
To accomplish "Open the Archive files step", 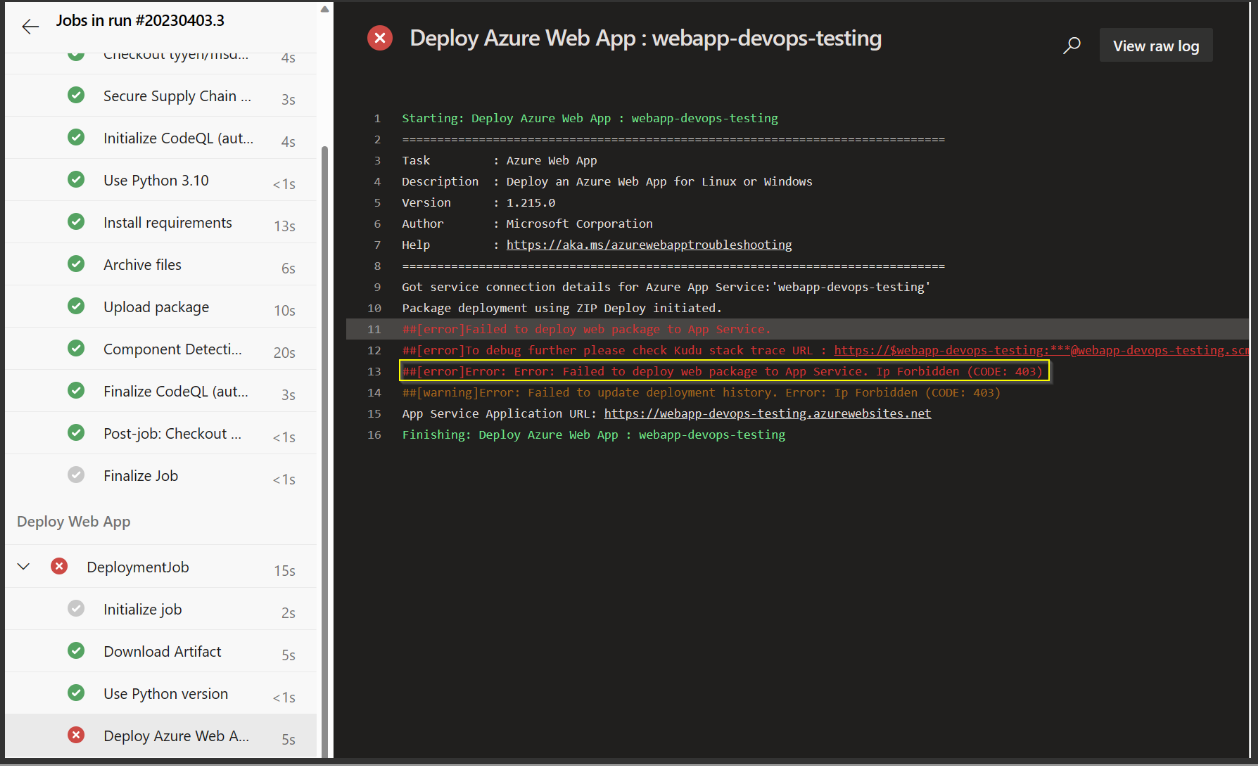I will [x=161, y=264].
